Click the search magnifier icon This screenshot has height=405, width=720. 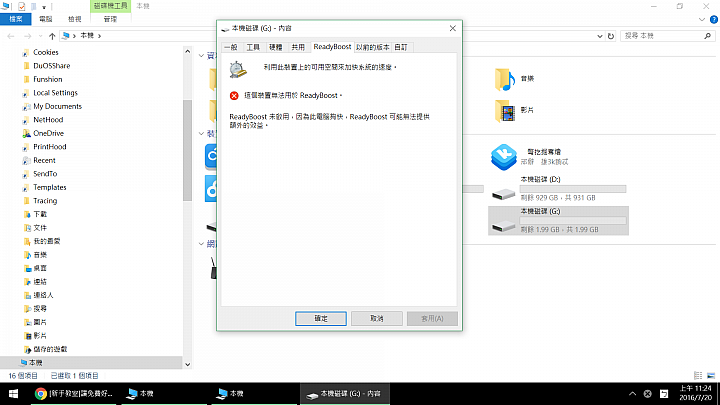click(x=708, y=36)
